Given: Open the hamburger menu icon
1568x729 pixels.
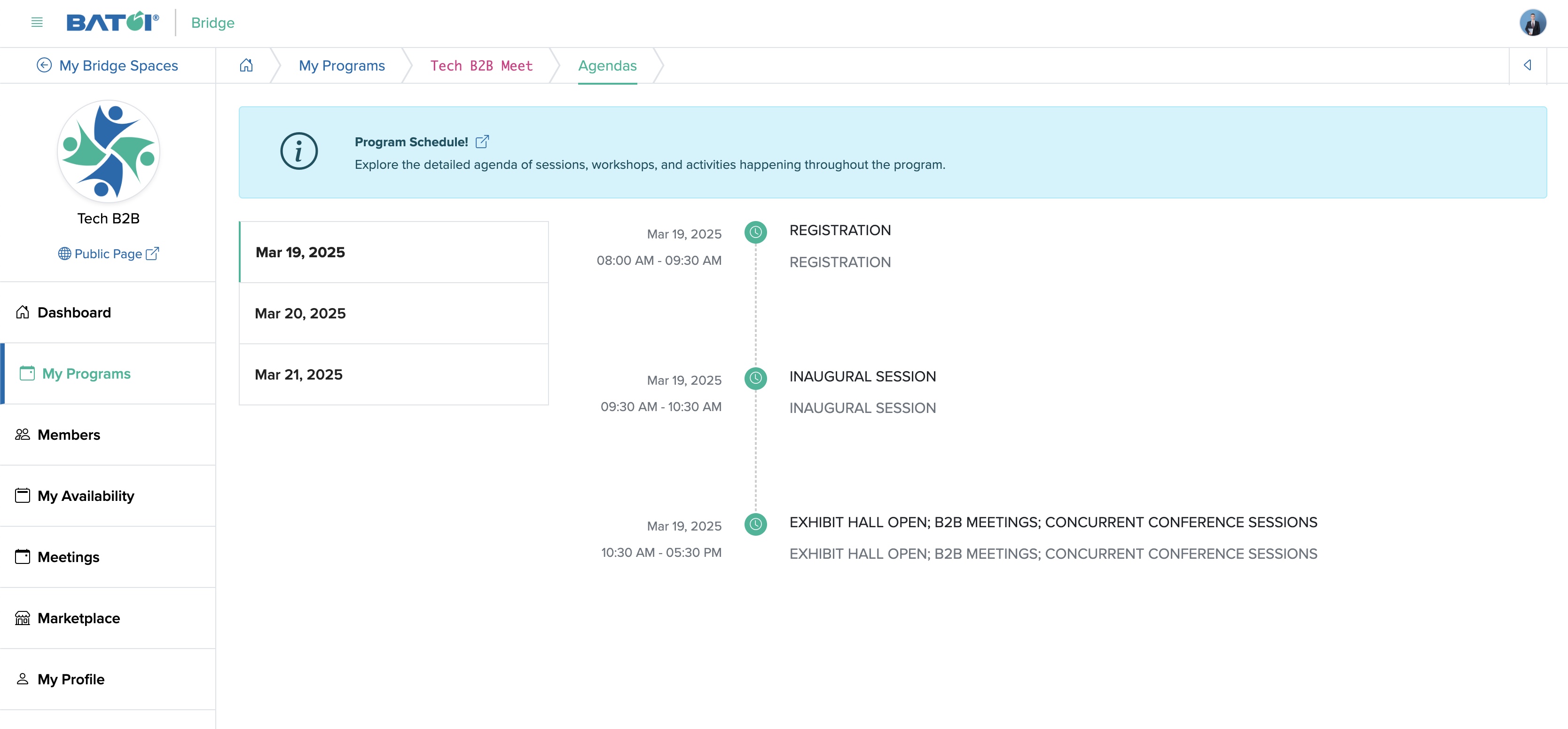Looking at the screenshot, I should click(x=37, y=23).
